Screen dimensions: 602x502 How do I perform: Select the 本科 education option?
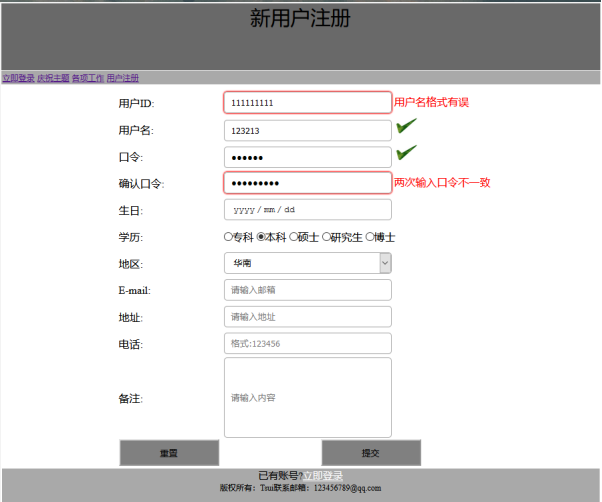261,237
